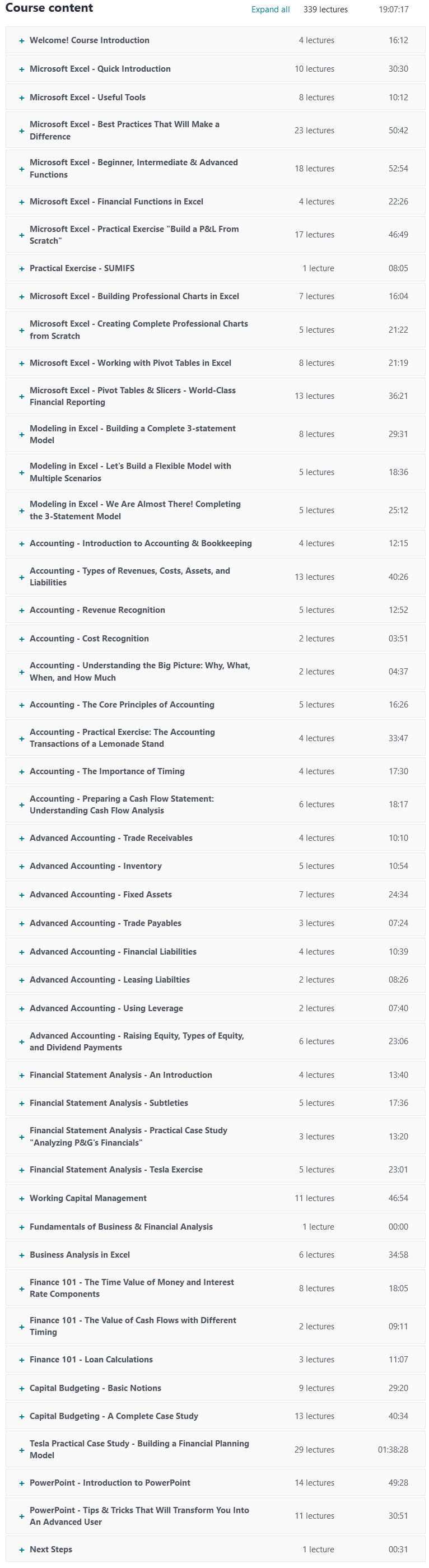Image resolution: width=429 pixels, height=1568 pixels.
Task: Click plus icon next to Working Capital Management
Action: coord(22,1198)
